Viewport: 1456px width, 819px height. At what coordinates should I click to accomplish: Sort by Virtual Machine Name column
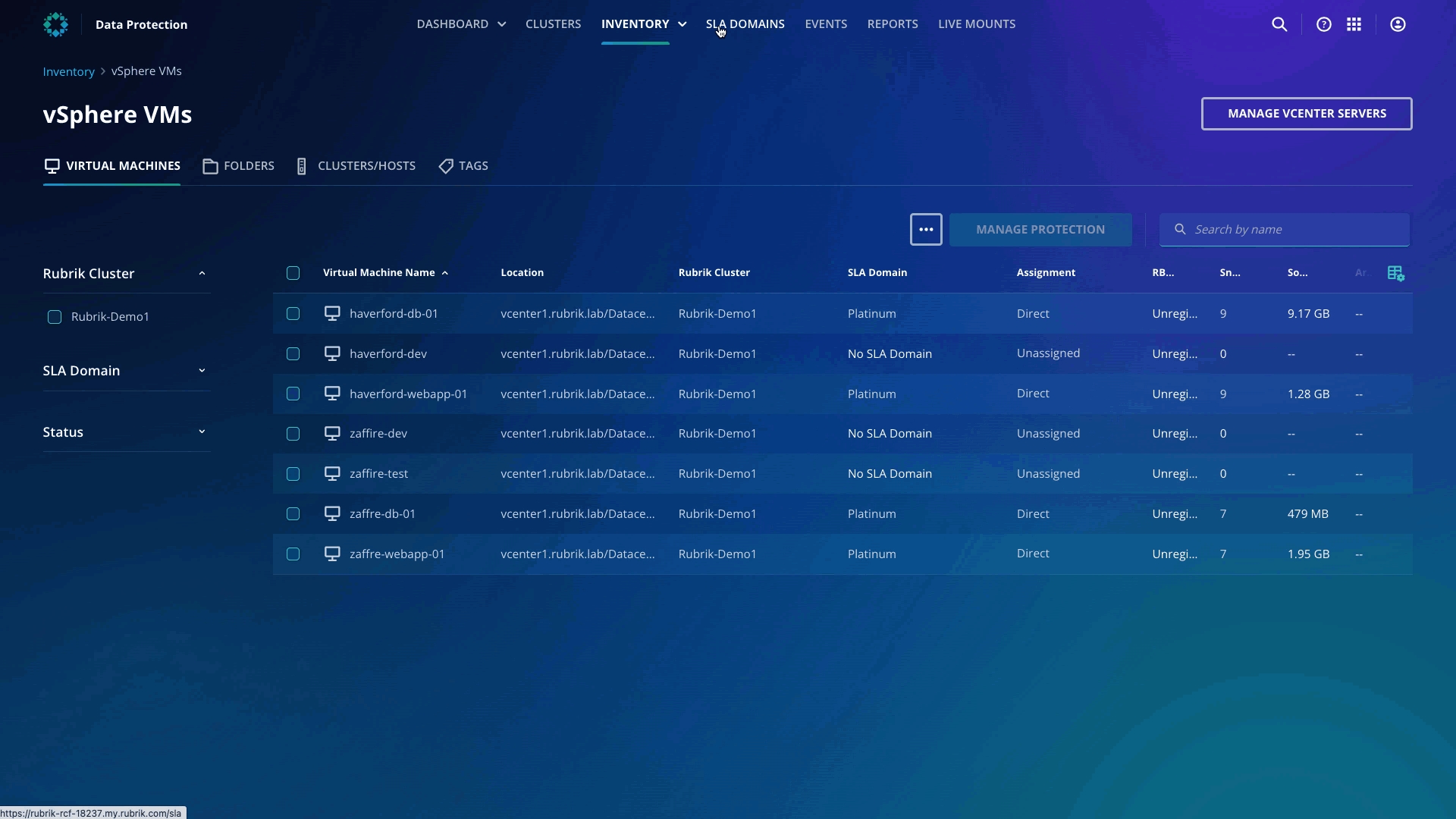(379, 273)
